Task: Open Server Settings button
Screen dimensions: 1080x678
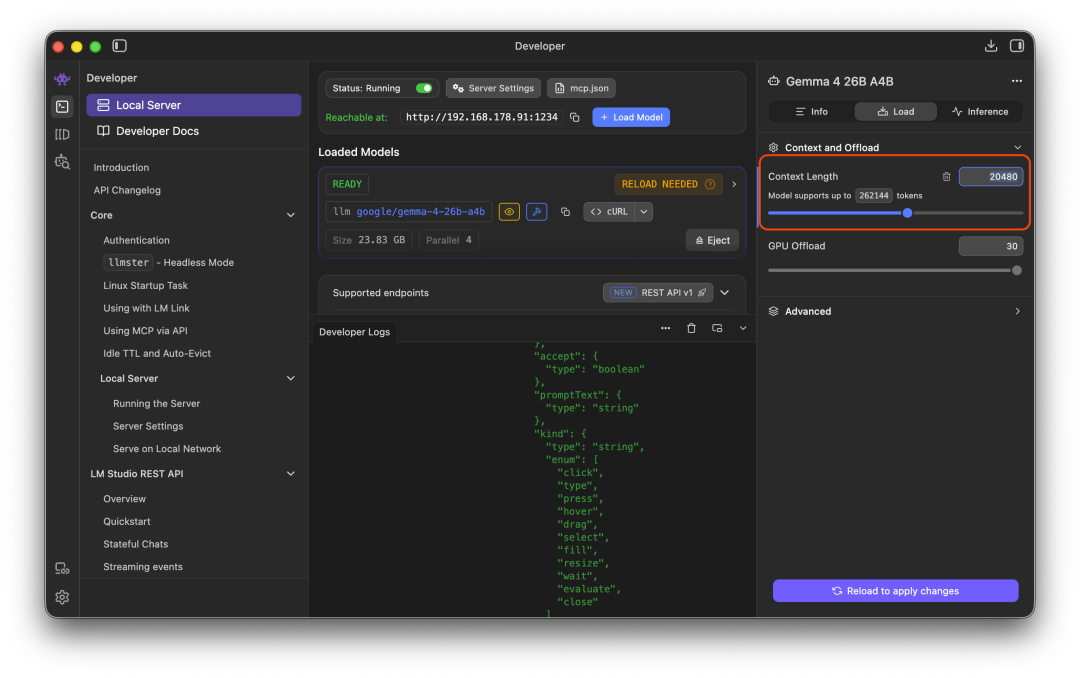Action: point(493,88)
